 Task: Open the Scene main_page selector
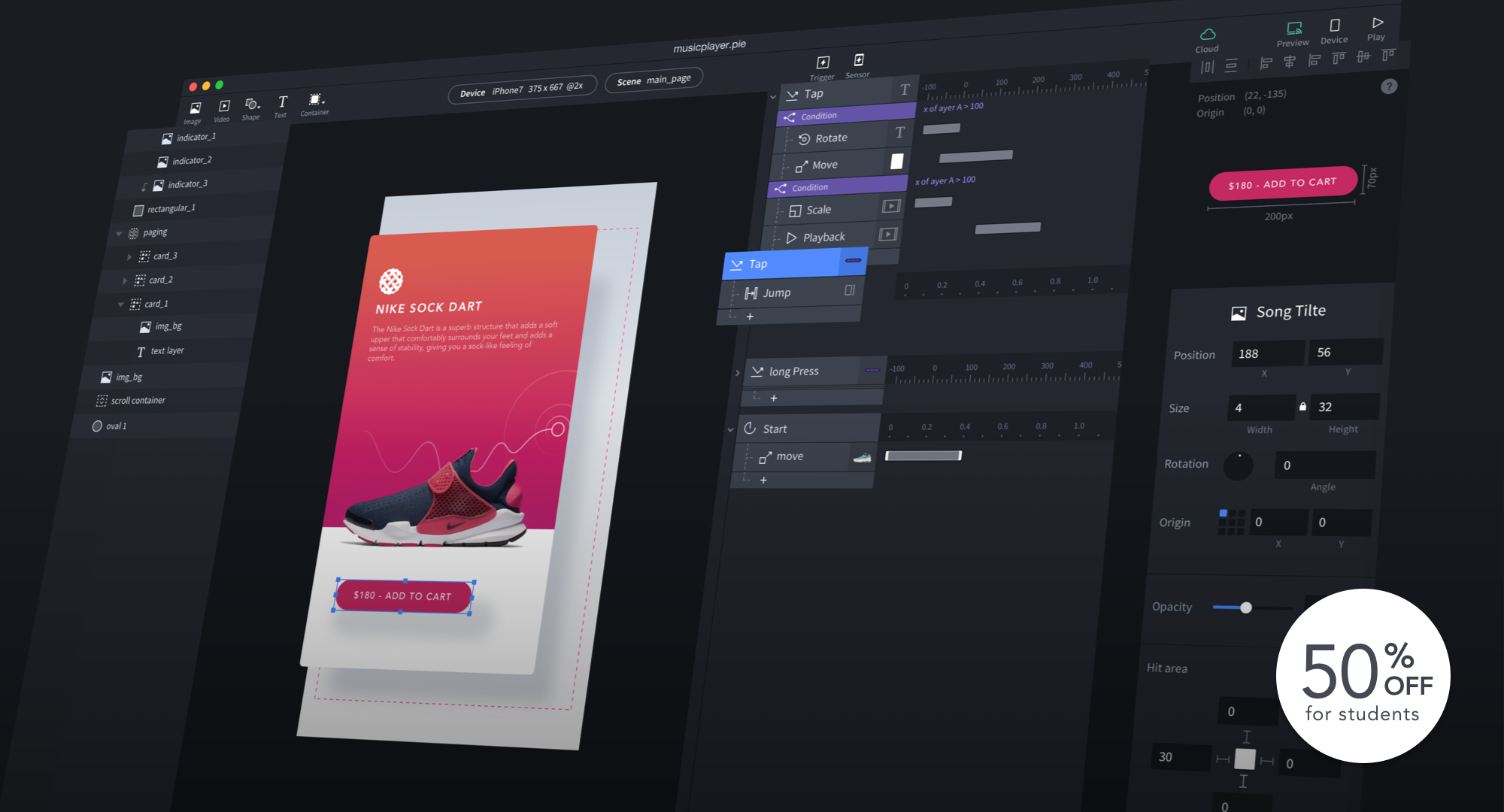(653, 80)
